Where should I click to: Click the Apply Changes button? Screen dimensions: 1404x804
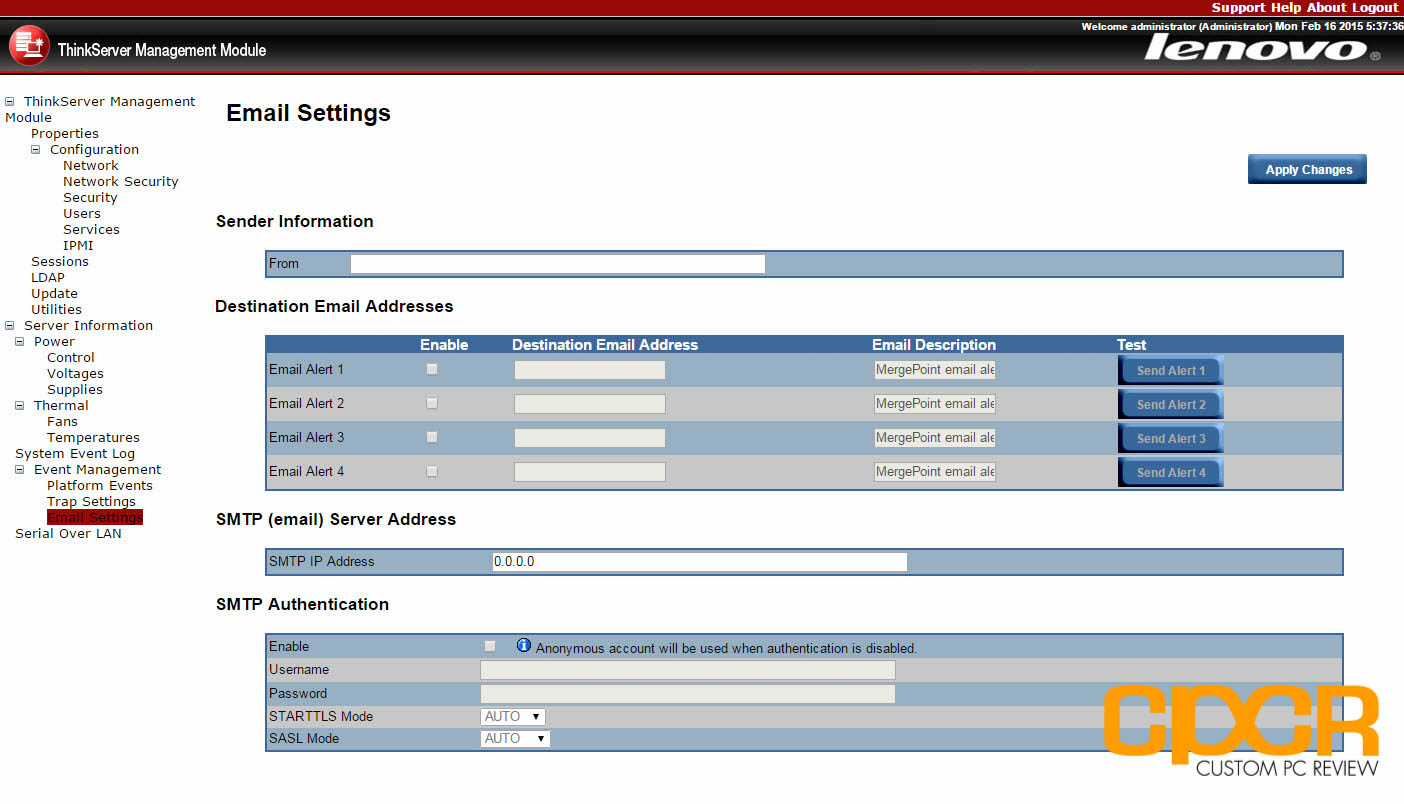[1307, 169]
